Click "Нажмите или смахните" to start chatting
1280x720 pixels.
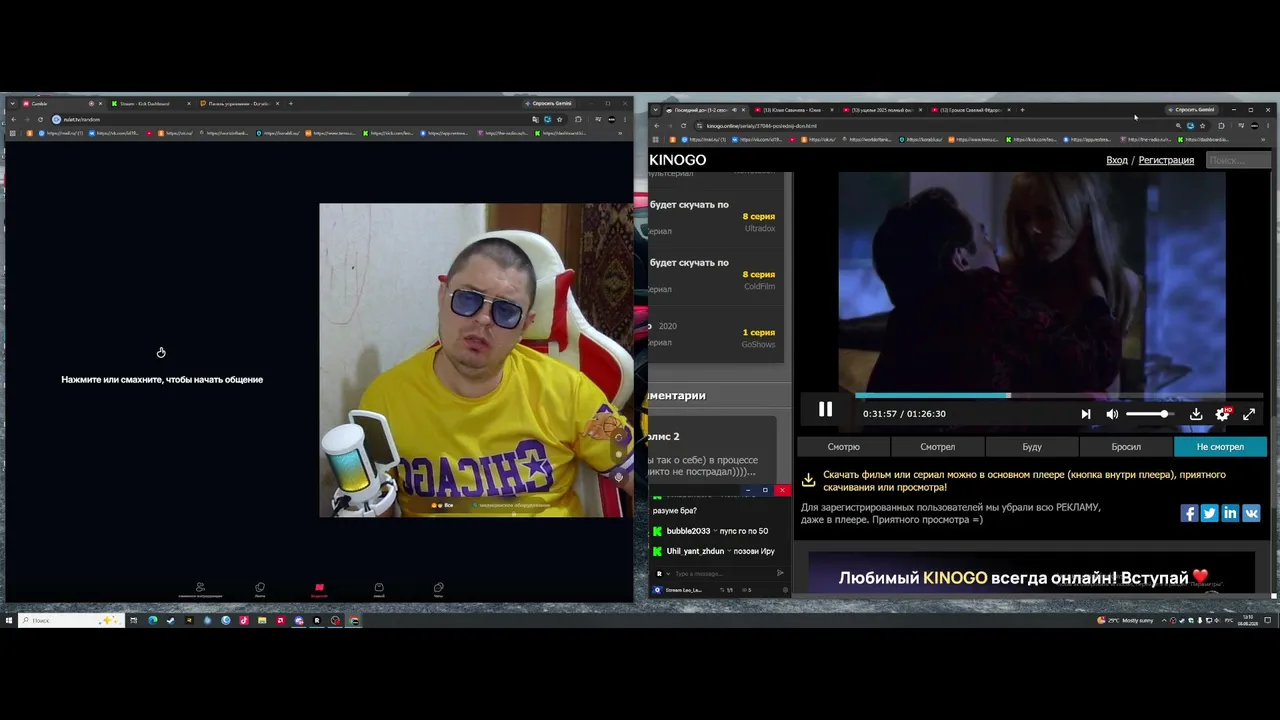(x=162, y=379)
